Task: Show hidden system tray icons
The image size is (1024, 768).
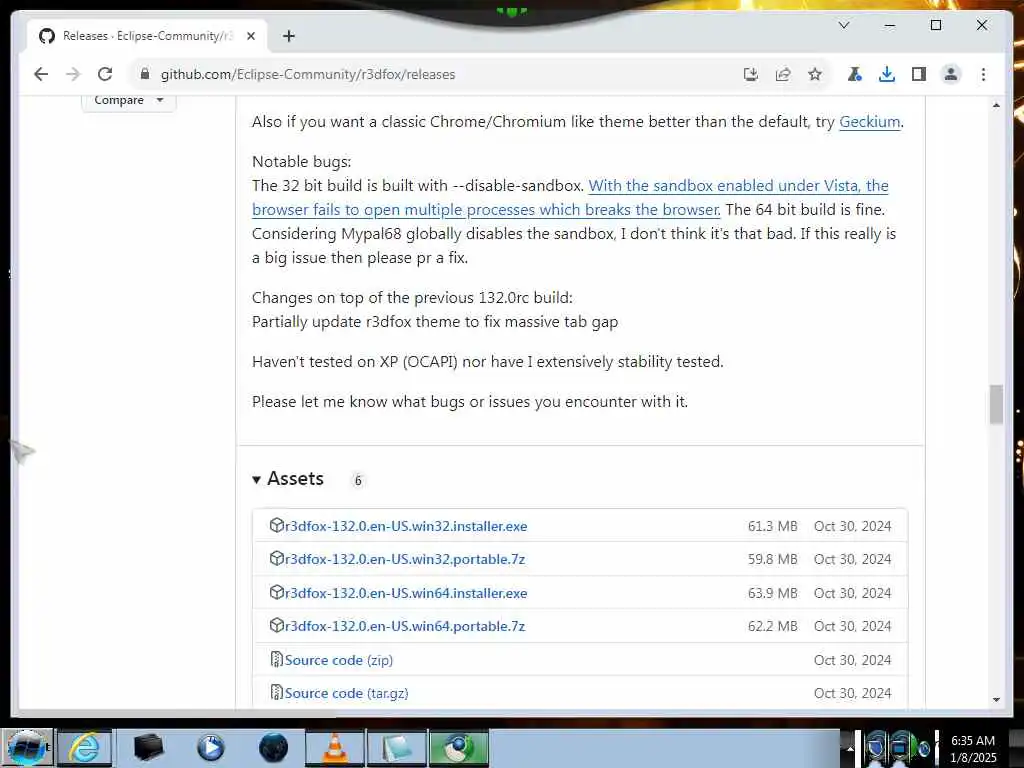Action: coord(850,749)
